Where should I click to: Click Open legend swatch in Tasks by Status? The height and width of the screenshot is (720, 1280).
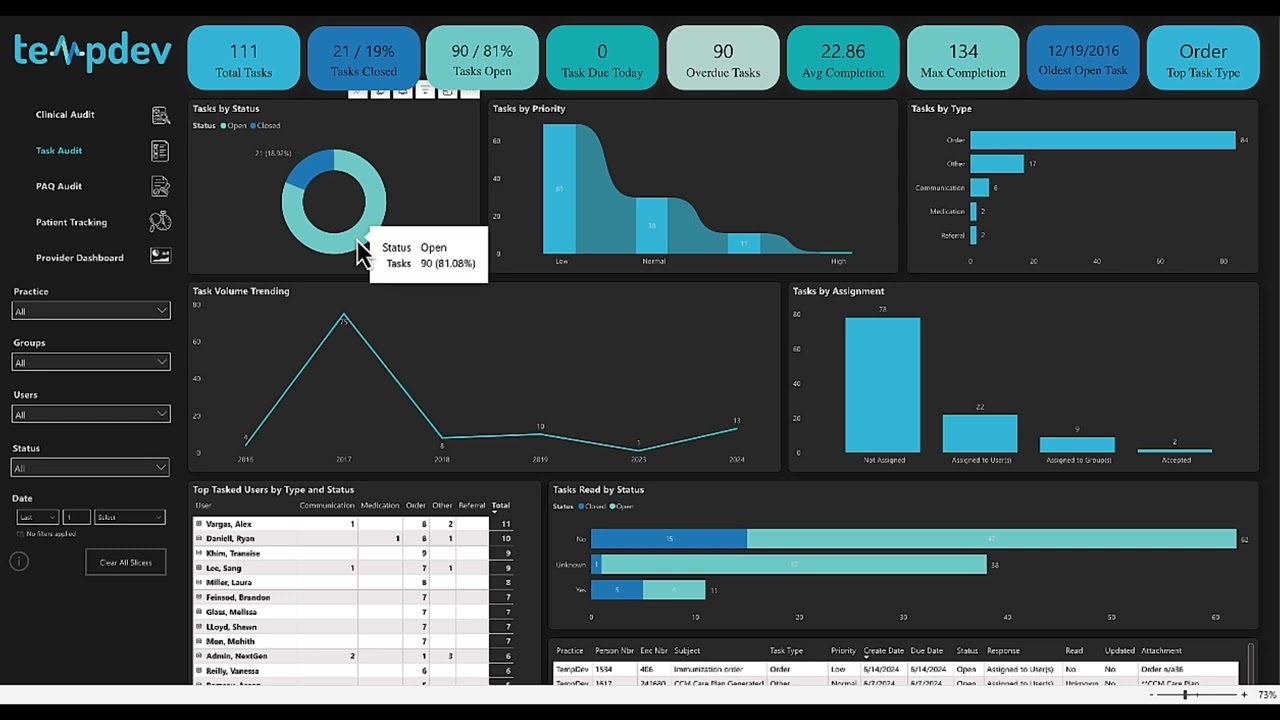click(224, 126)
